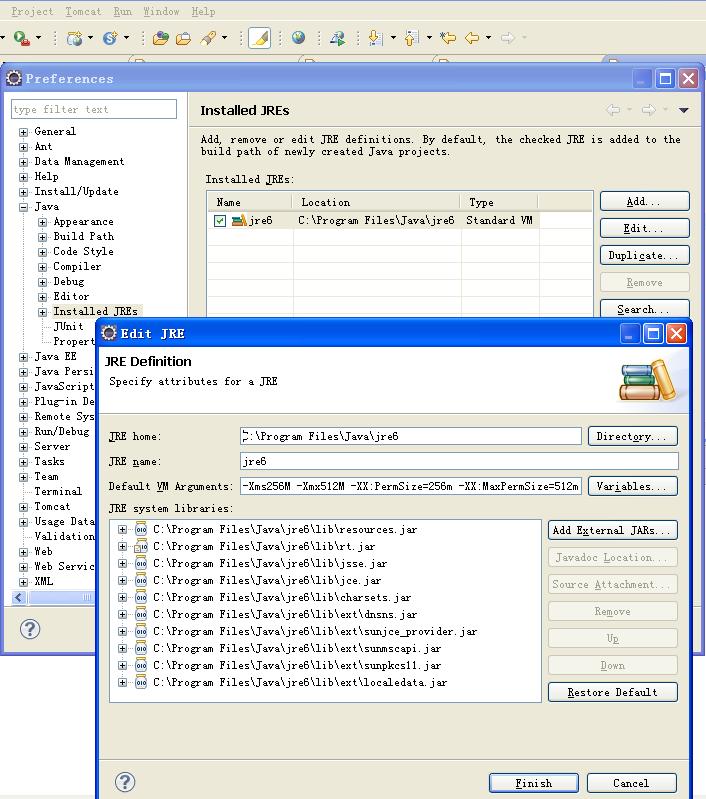Viewport: 706px width, 799px height.
Task: Click the Default VM Arguments field
Action: click(x=411, y=486)
